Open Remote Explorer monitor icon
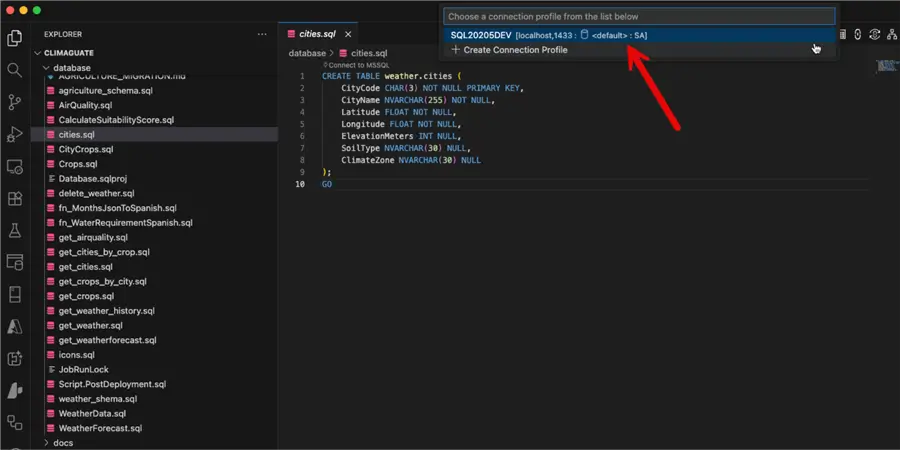 click(x=14, y=167)
